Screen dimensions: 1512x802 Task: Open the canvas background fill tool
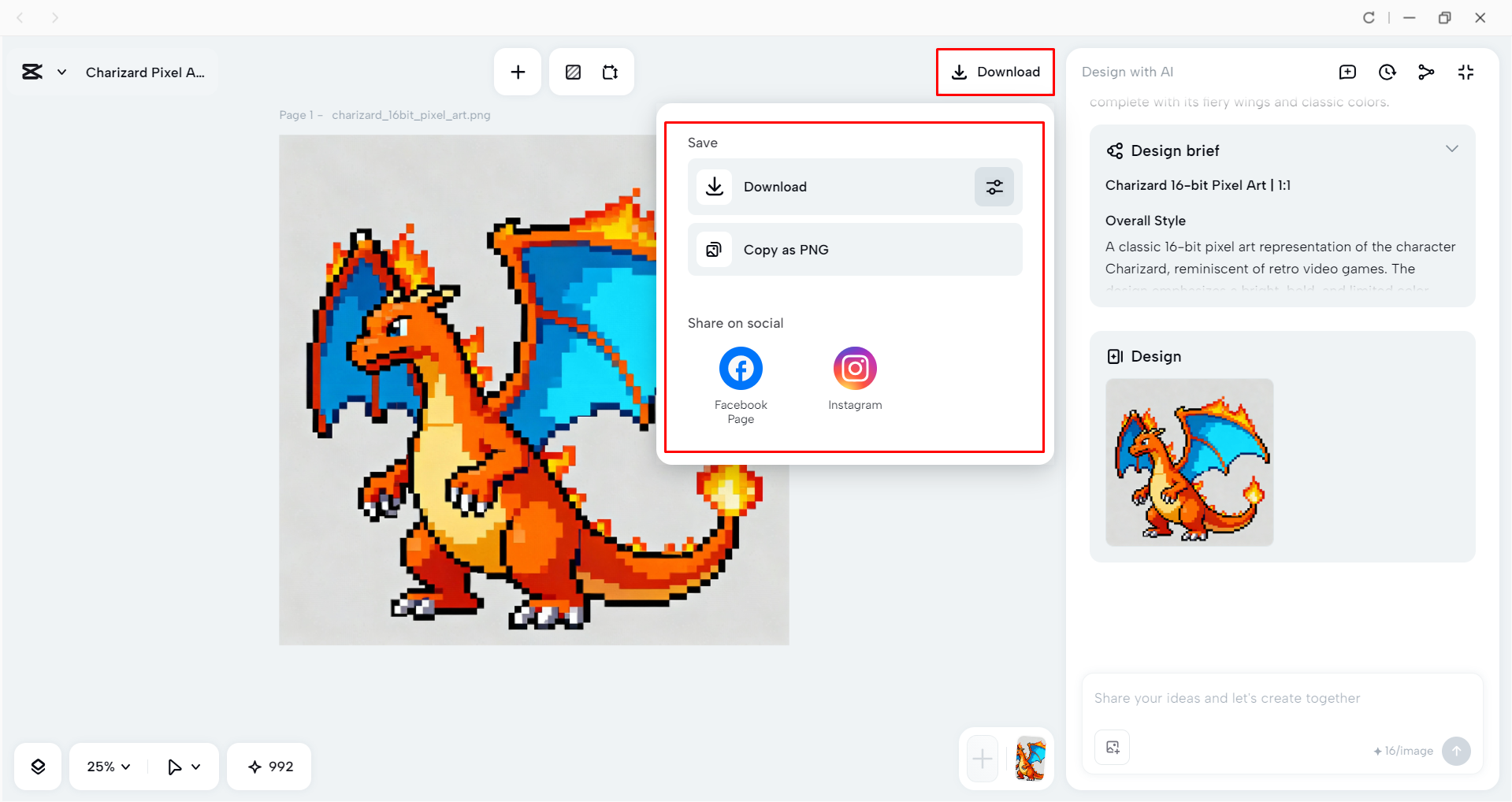tap(572, 72)
